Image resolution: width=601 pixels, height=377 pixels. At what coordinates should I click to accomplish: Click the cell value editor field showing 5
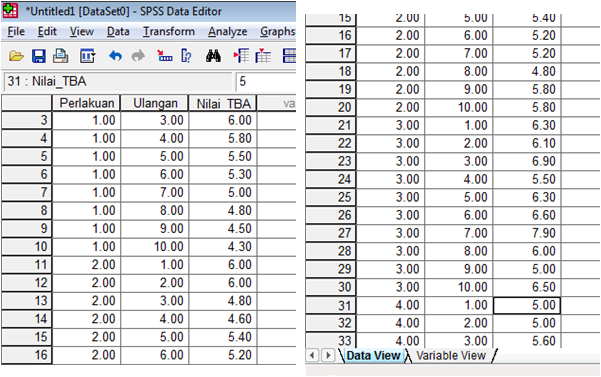click(x=266, y=82)
